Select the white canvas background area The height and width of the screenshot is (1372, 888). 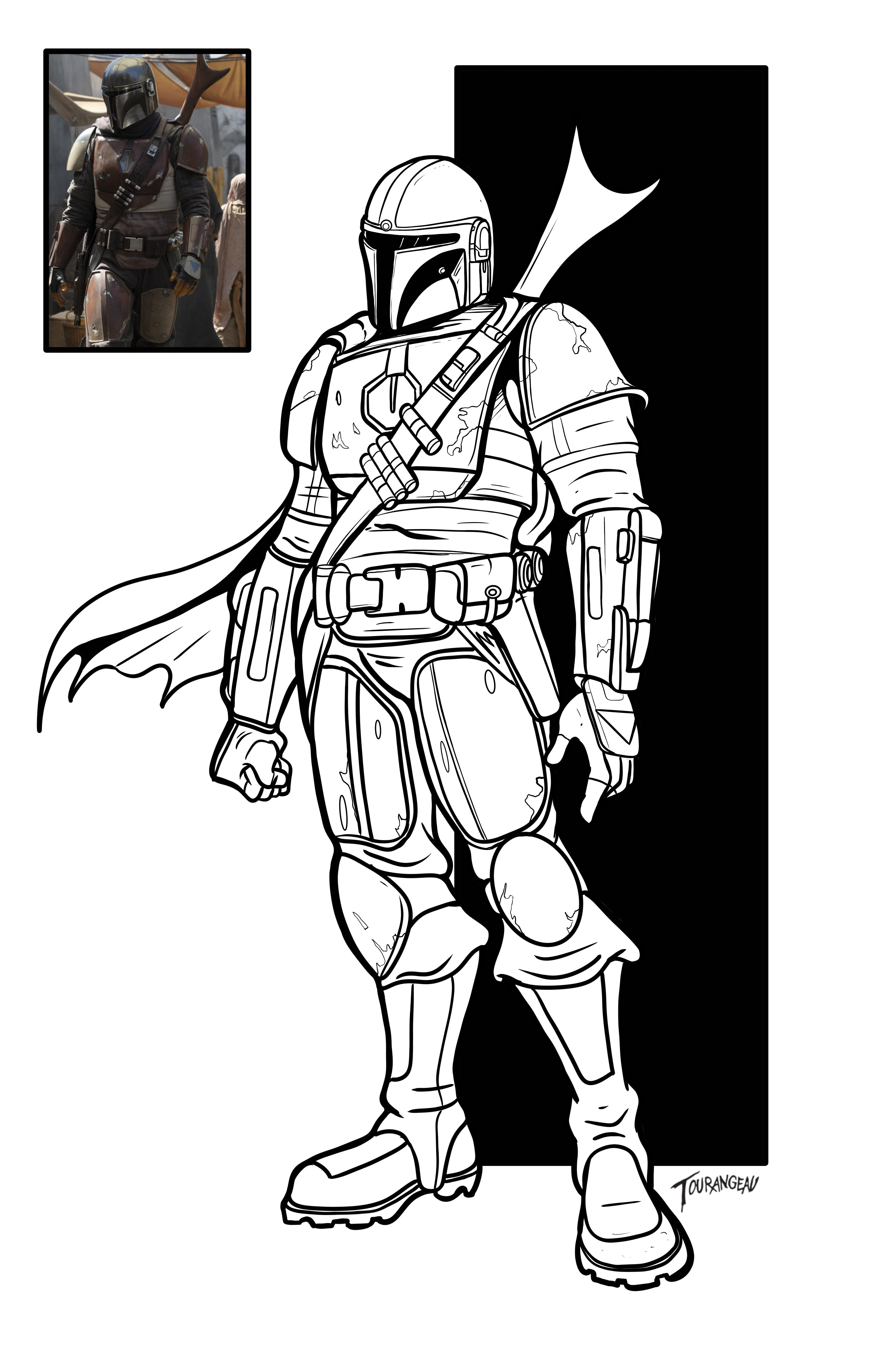115,1095
